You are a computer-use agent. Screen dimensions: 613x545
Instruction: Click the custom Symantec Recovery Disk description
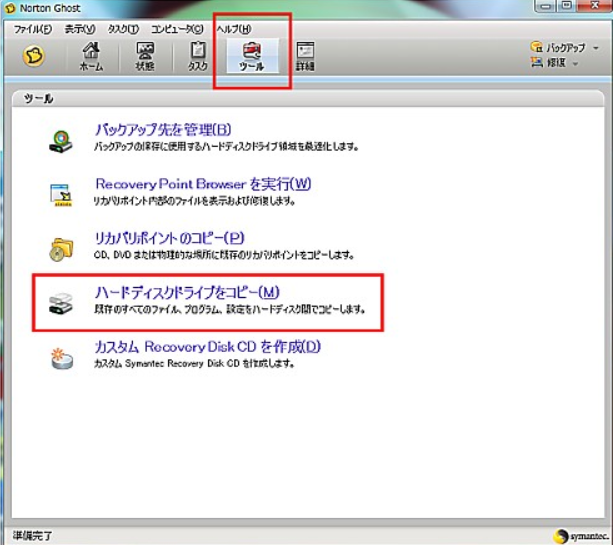[194, 364]
